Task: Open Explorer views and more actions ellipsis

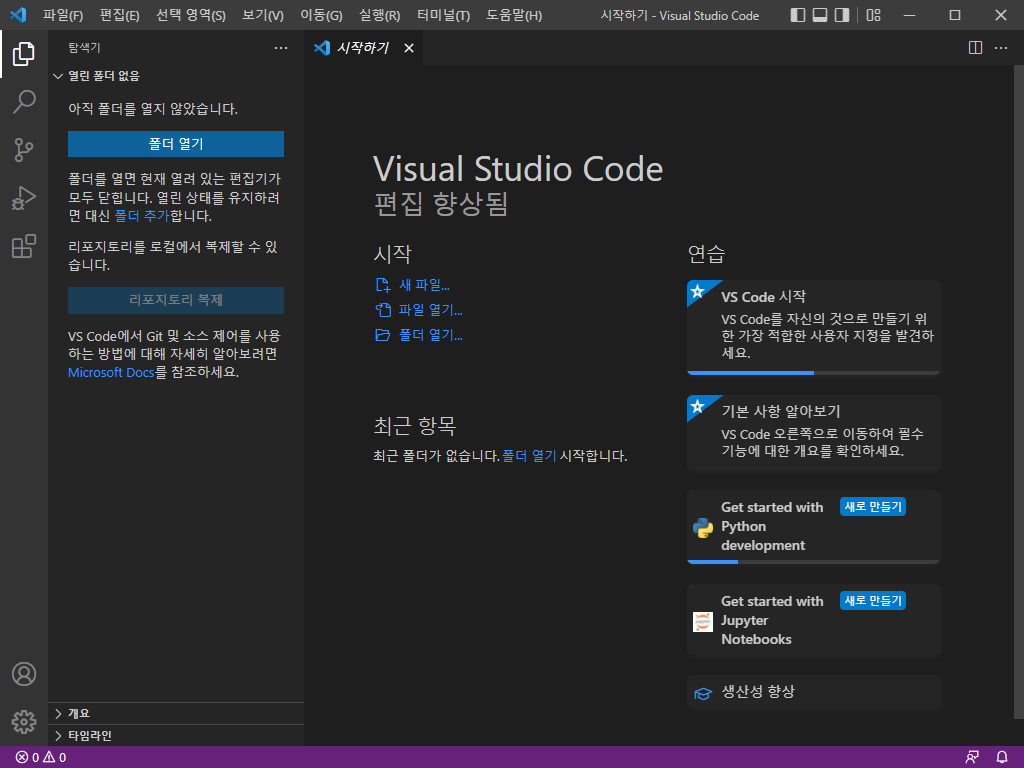Action: point(281,48)
